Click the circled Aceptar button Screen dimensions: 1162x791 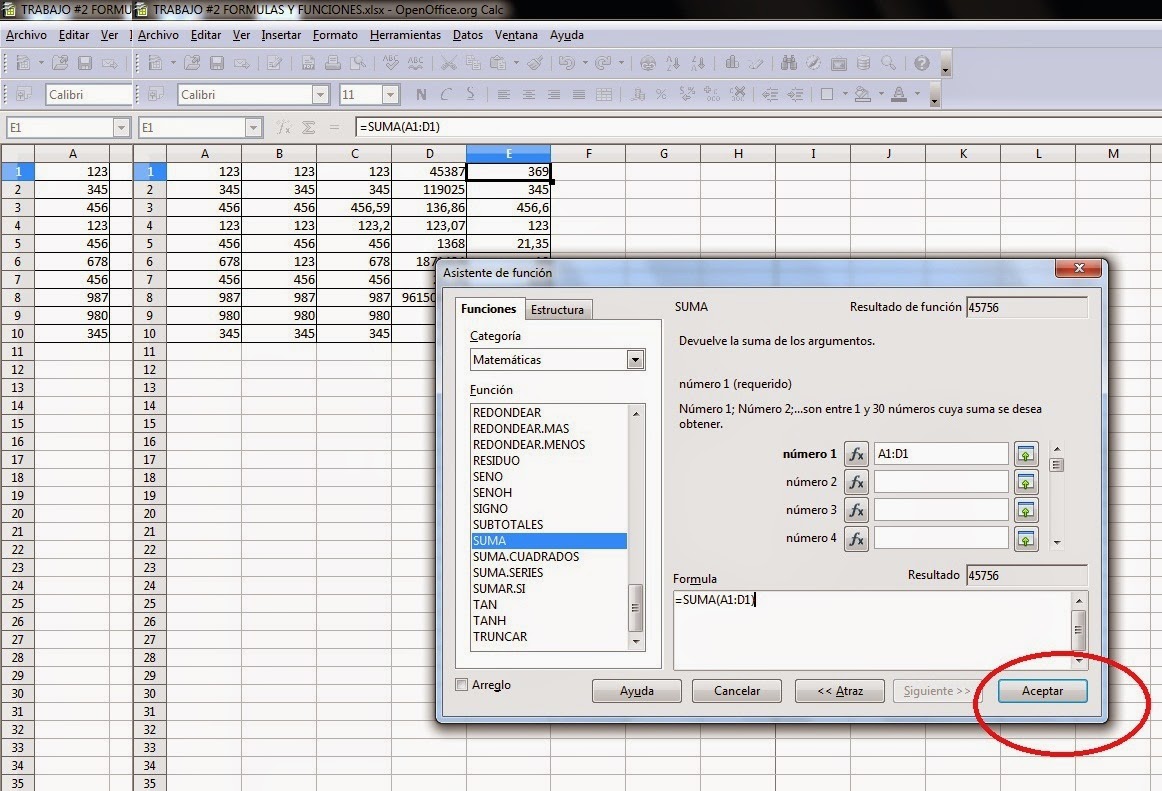click(1042, 690)
